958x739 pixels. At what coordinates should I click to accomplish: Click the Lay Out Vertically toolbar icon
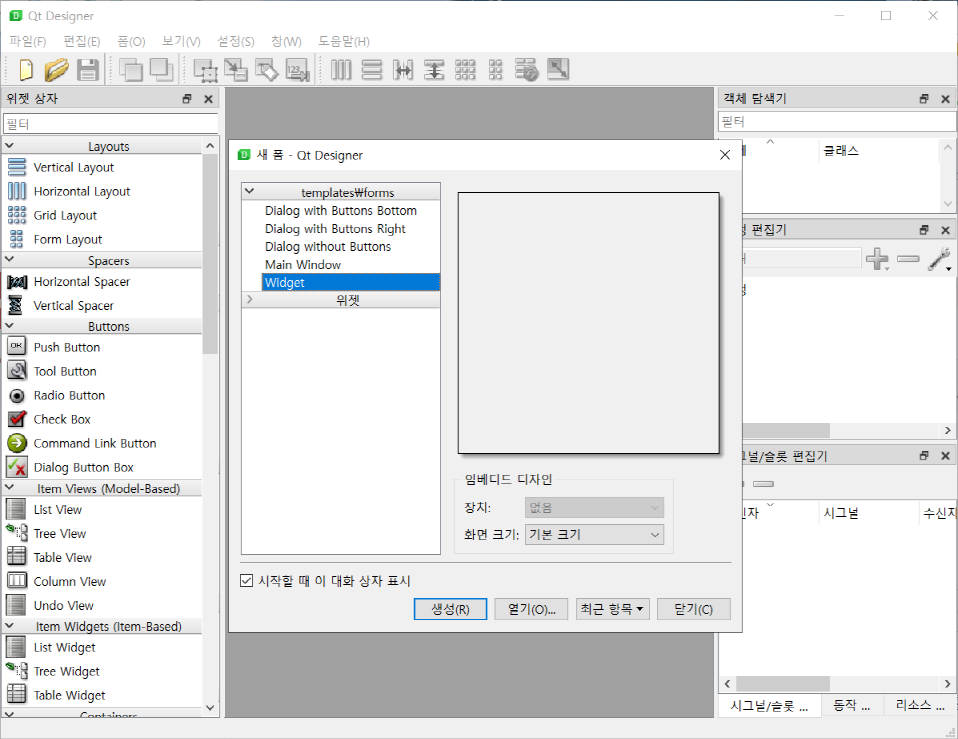(372, 70)
